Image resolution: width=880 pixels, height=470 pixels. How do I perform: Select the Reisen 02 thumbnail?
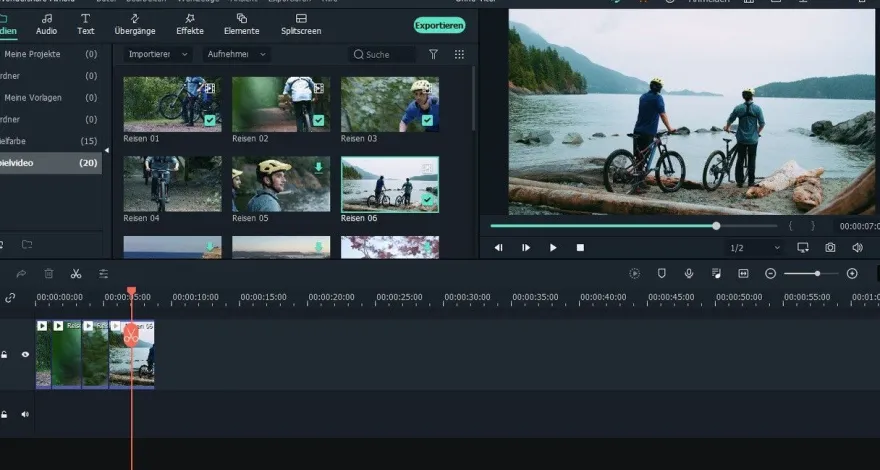click(x=281, y=104)
